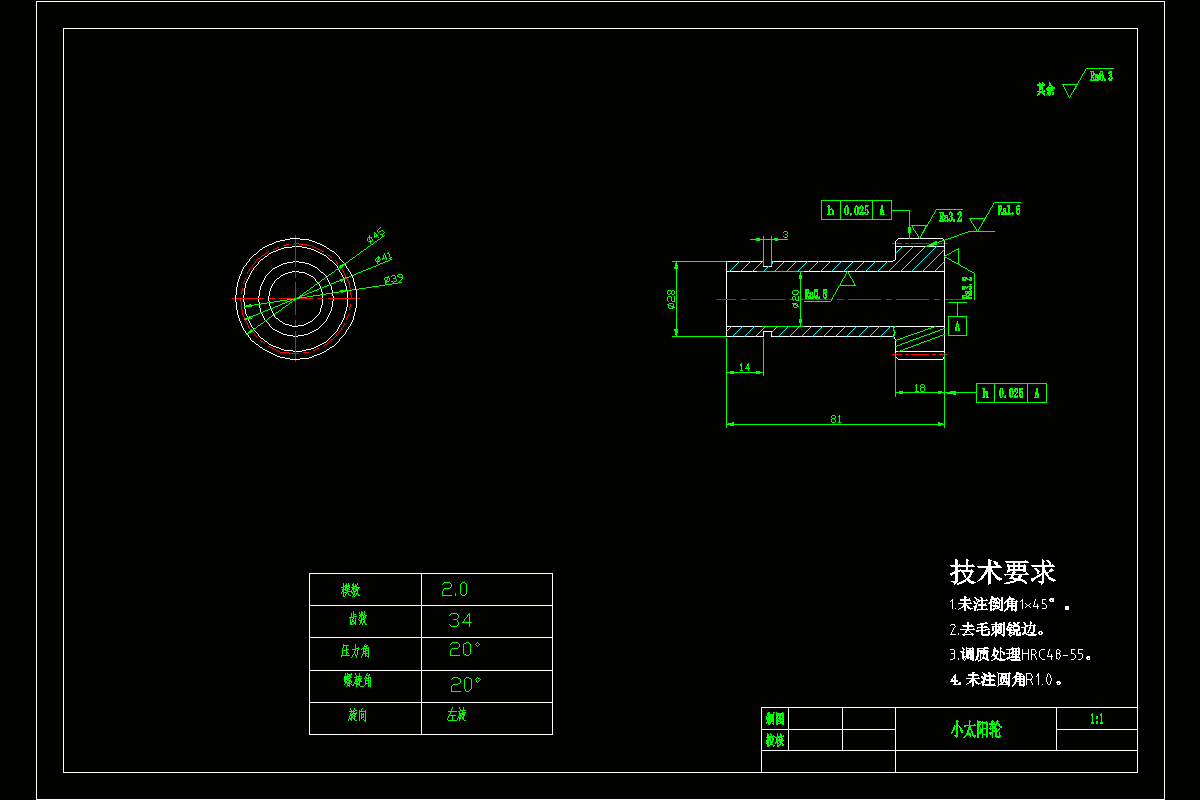This screenshot has height=800, width=1200.
Task: Click the module value 2.0
Action: coord(455,589)
